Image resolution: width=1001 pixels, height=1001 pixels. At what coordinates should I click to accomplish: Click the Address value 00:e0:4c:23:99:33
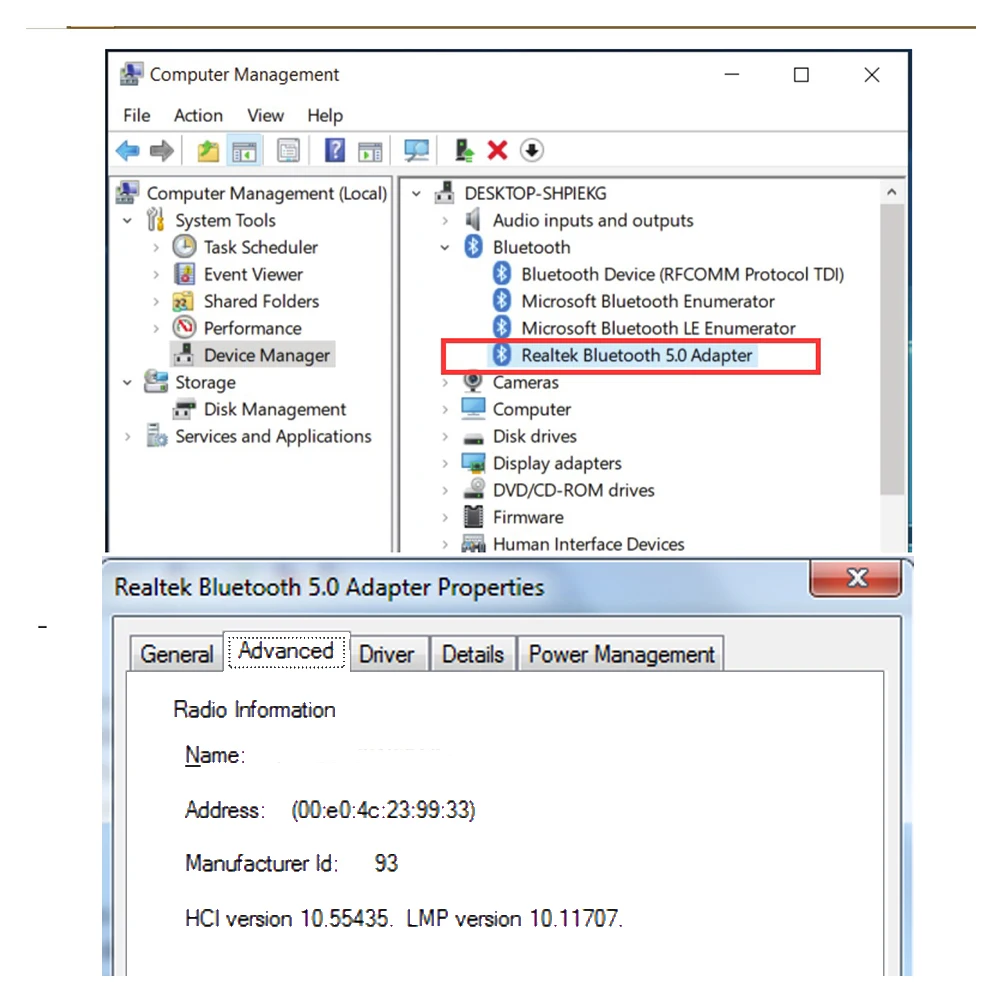383,809
